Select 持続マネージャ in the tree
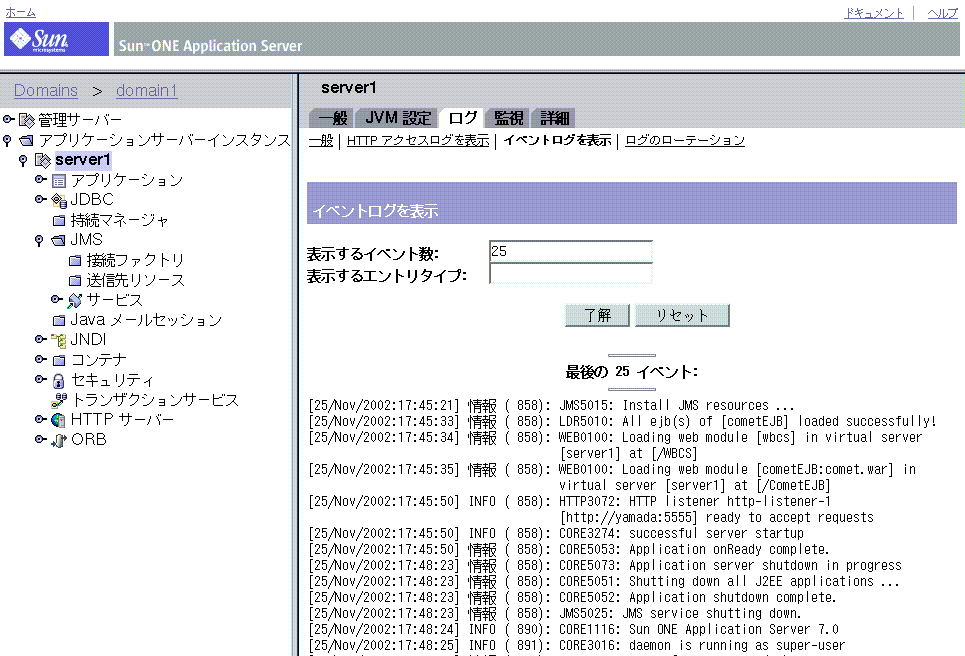The height and width of the screenshot is (656, 965). 119,220
